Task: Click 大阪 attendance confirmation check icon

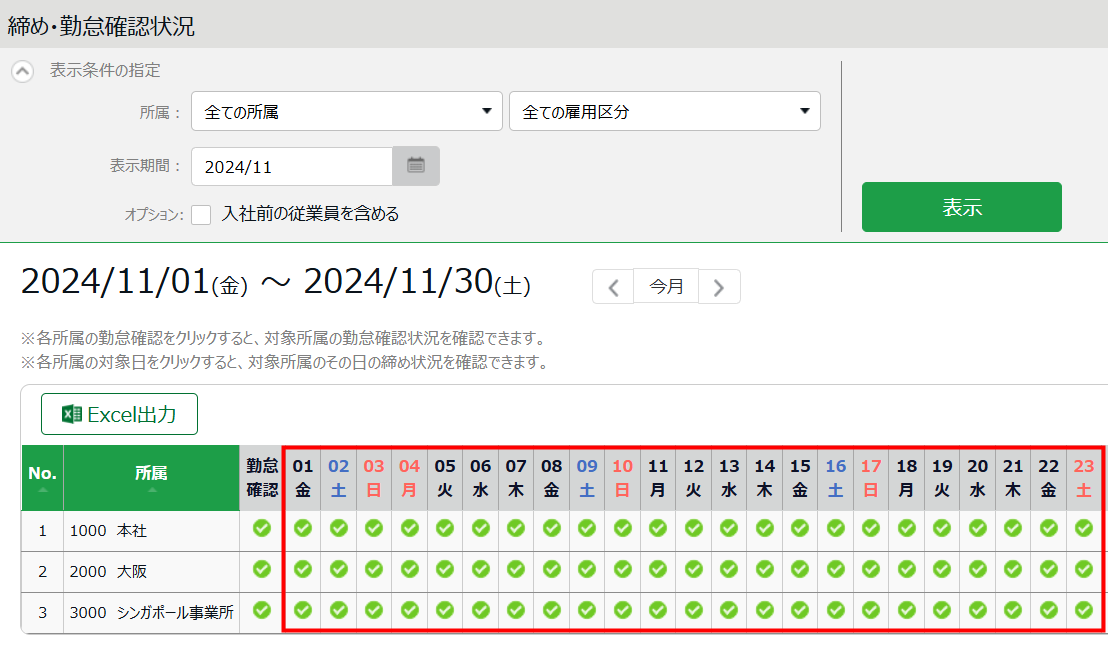Action: pyautogui.click(x=262, y=570)
